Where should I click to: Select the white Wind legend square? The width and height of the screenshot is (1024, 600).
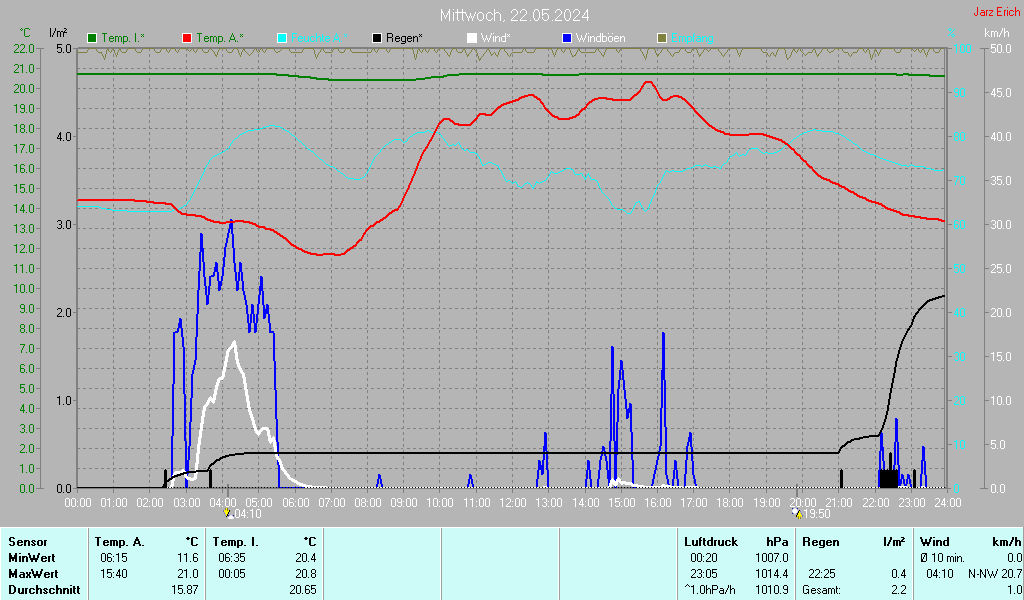[472, 38]
